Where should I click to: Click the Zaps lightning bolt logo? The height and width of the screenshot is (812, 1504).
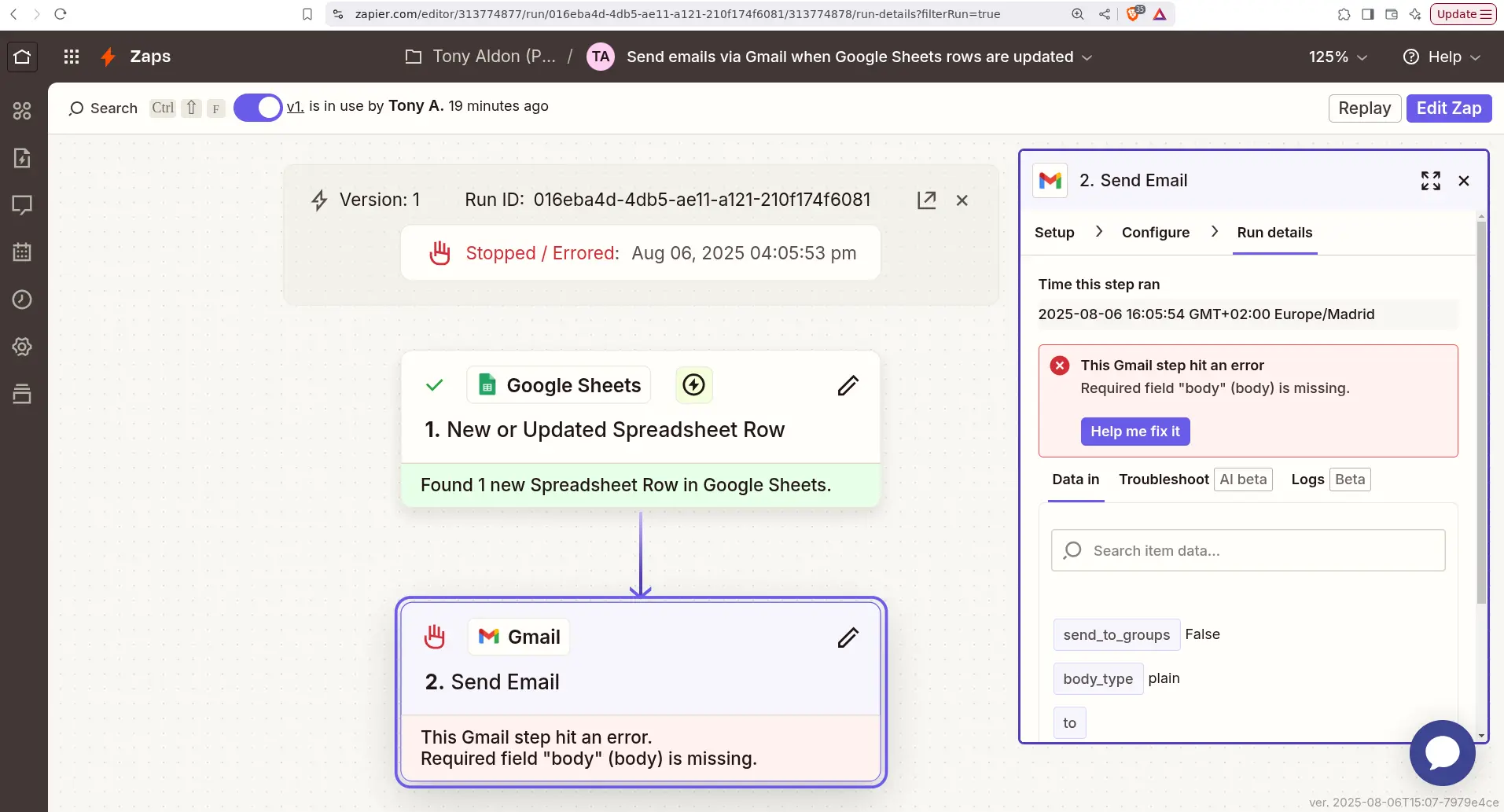[108, 56]
